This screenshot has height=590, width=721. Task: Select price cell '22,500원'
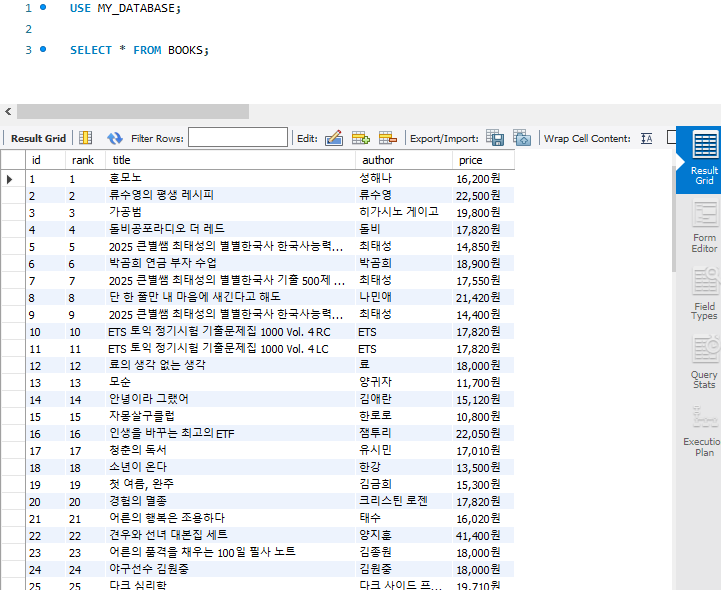(483, 195)
